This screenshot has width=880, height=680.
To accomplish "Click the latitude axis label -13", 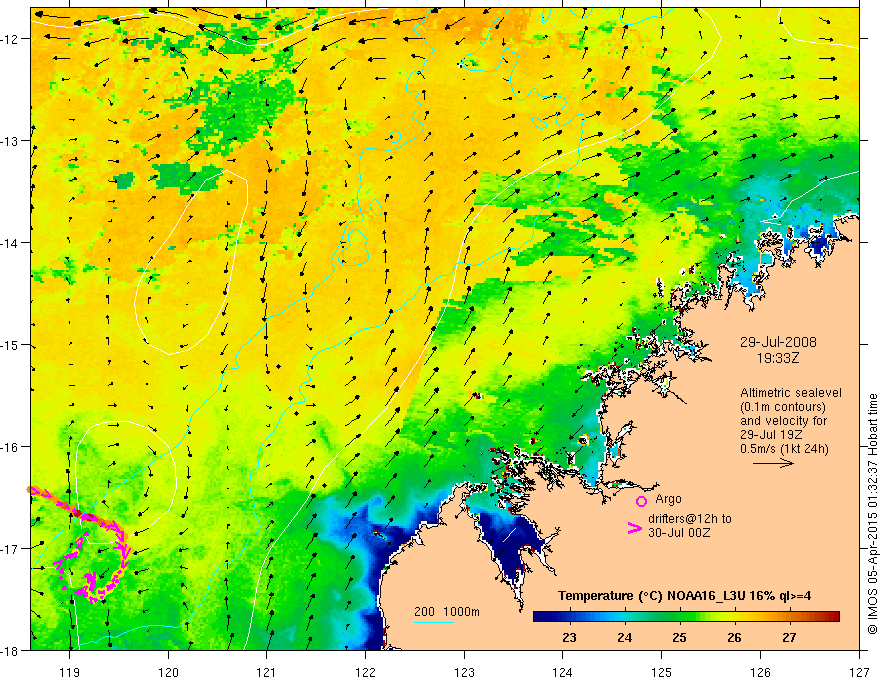I will [x=11, y=141].
